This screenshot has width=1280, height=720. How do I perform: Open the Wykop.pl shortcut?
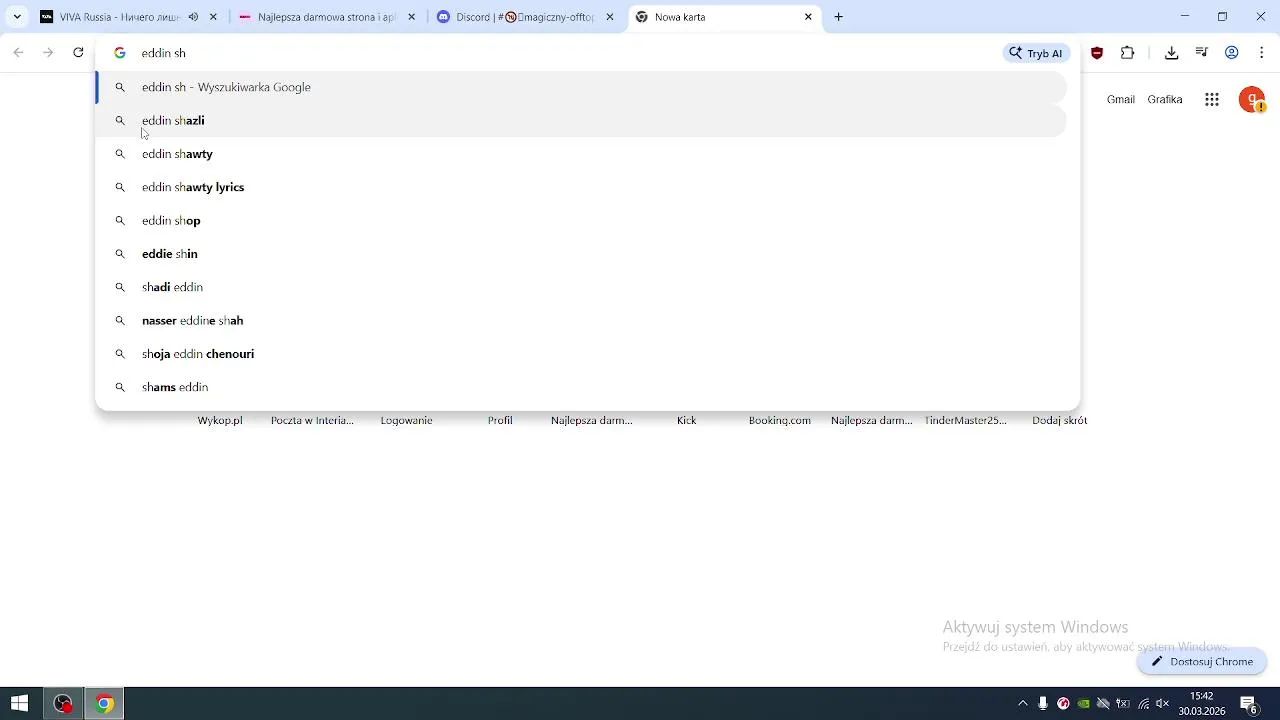click(220, 421)
